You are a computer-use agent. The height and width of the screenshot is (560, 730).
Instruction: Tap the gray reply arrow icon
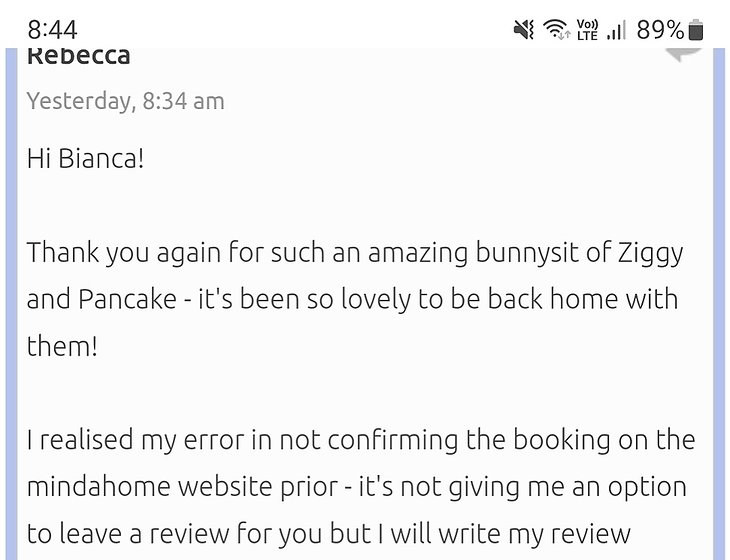click(x=684, y=53)
